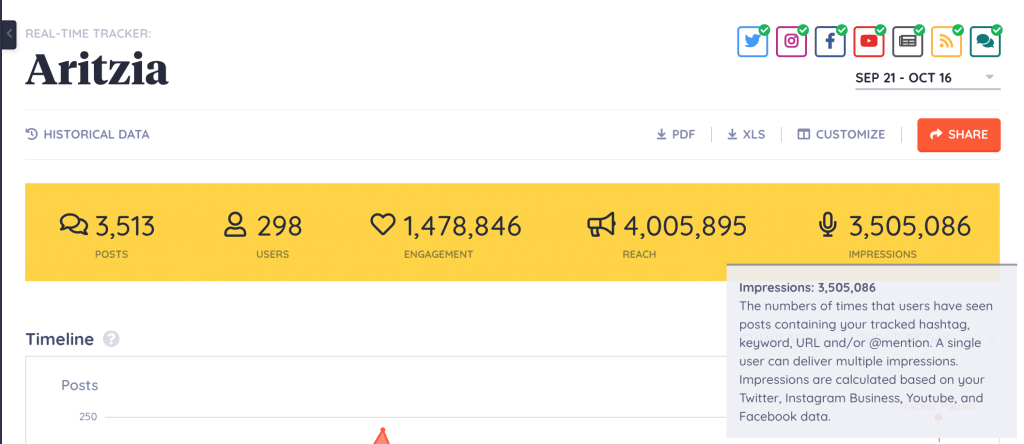Click the 3,513 posts value
1024x444 pixels.
(x=125, y=226)
